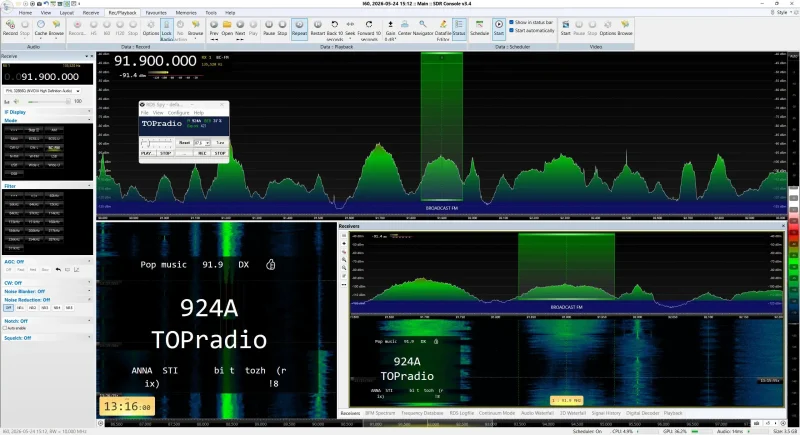Screen dimensions: 800x435
Task: Collapse the Filter section
Action: 46,186
